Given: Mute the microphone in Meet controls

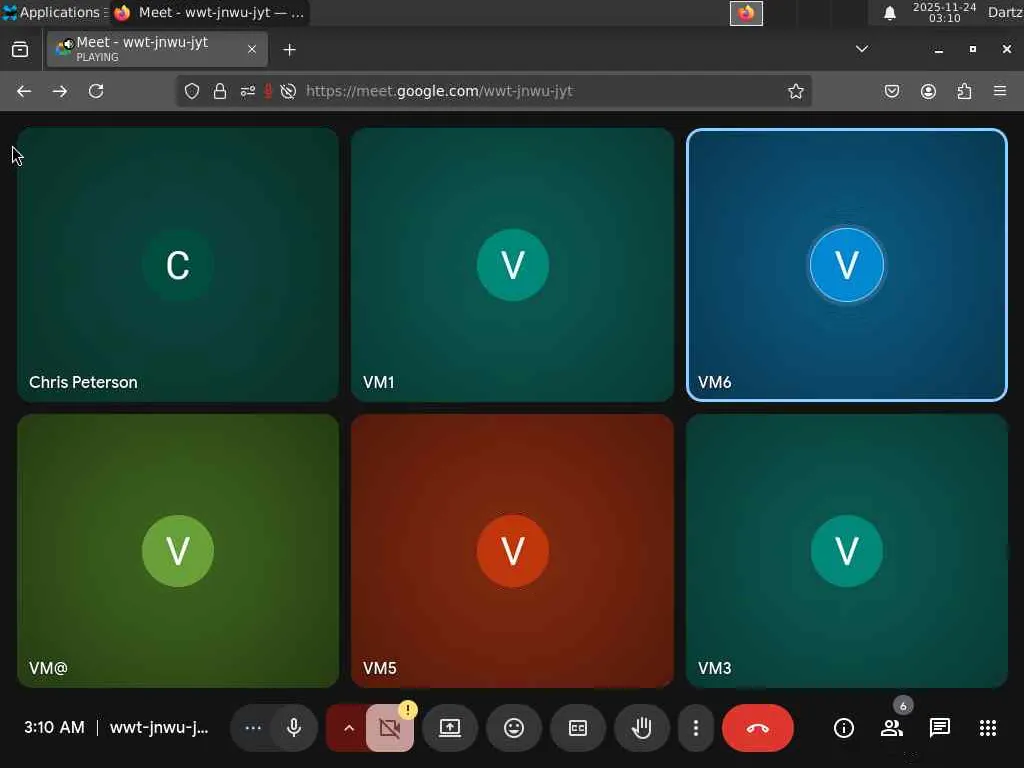Looking at the screenshot, I should tap(294, 728).
